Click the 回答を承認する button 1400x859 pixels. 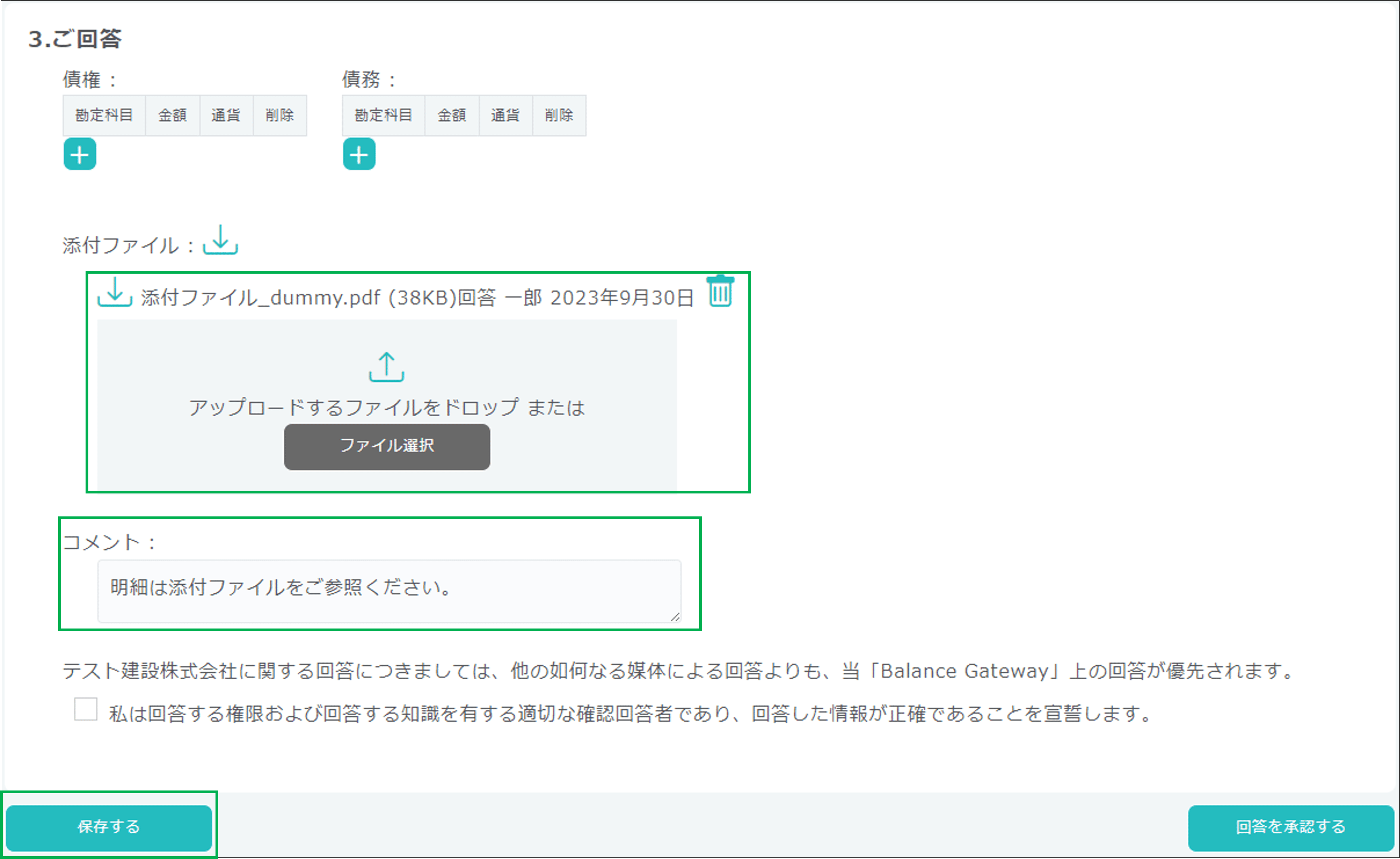pos(1290,827)
